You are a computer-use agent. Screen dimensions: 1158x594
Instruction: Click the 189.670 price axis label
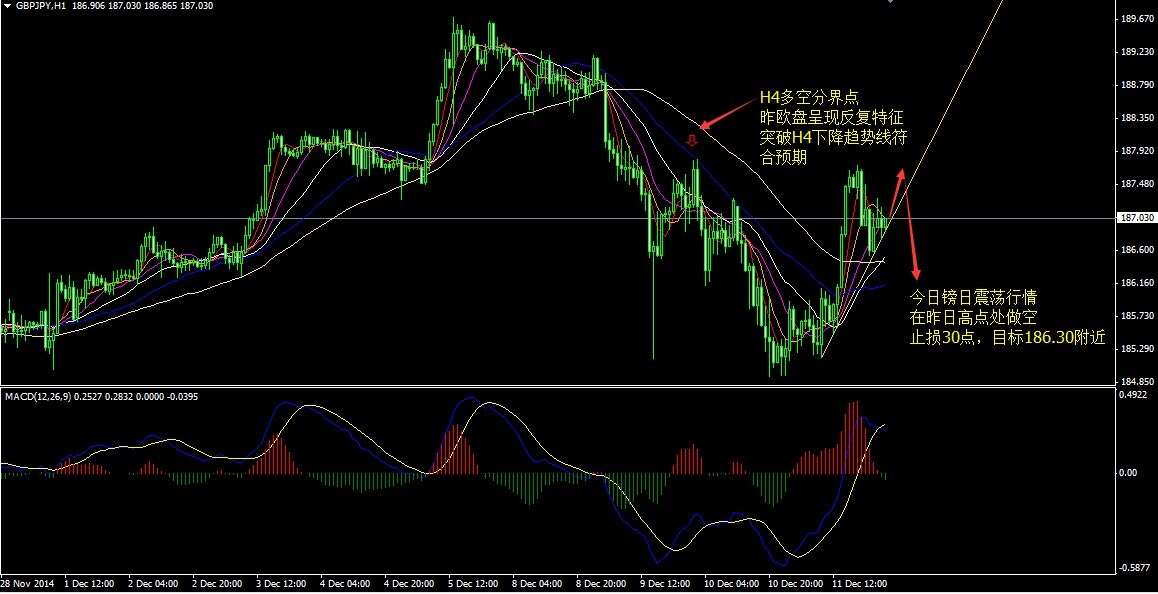coord(1138,19)
